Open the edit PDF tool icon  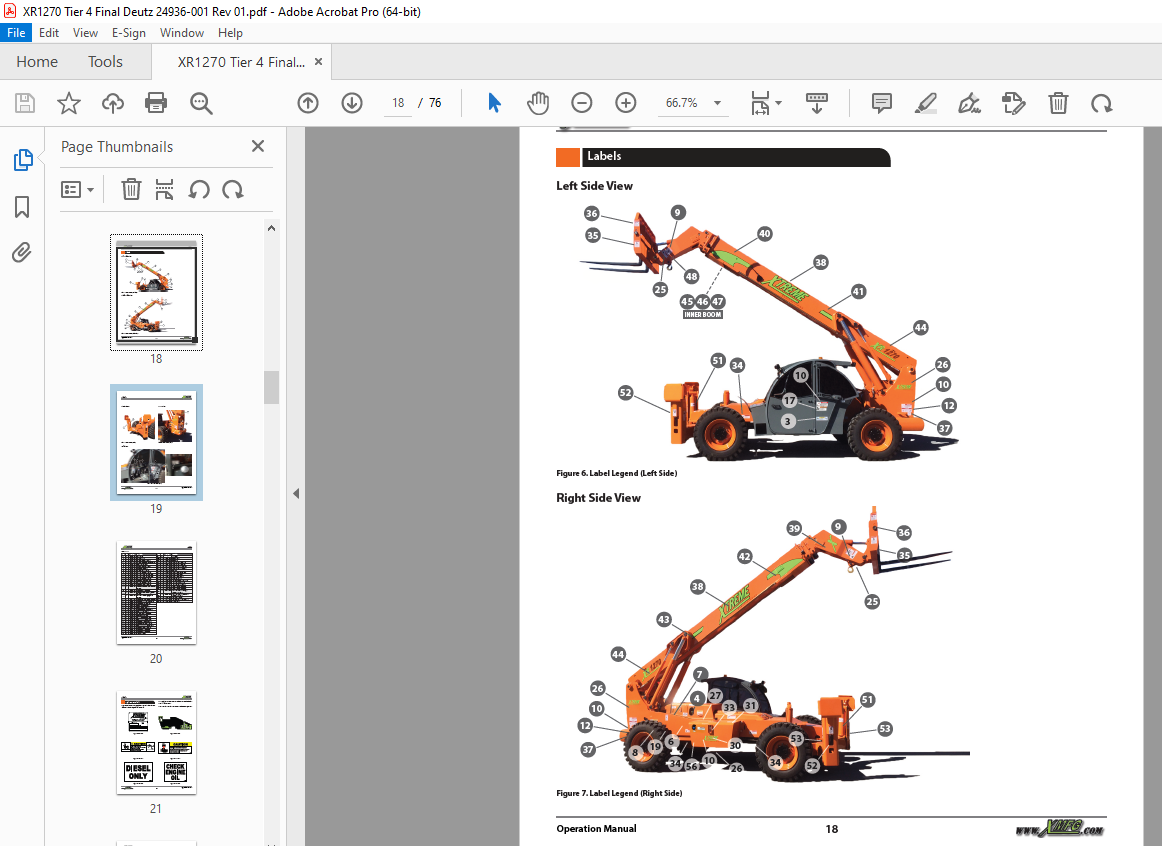(x=1013, y=103)
